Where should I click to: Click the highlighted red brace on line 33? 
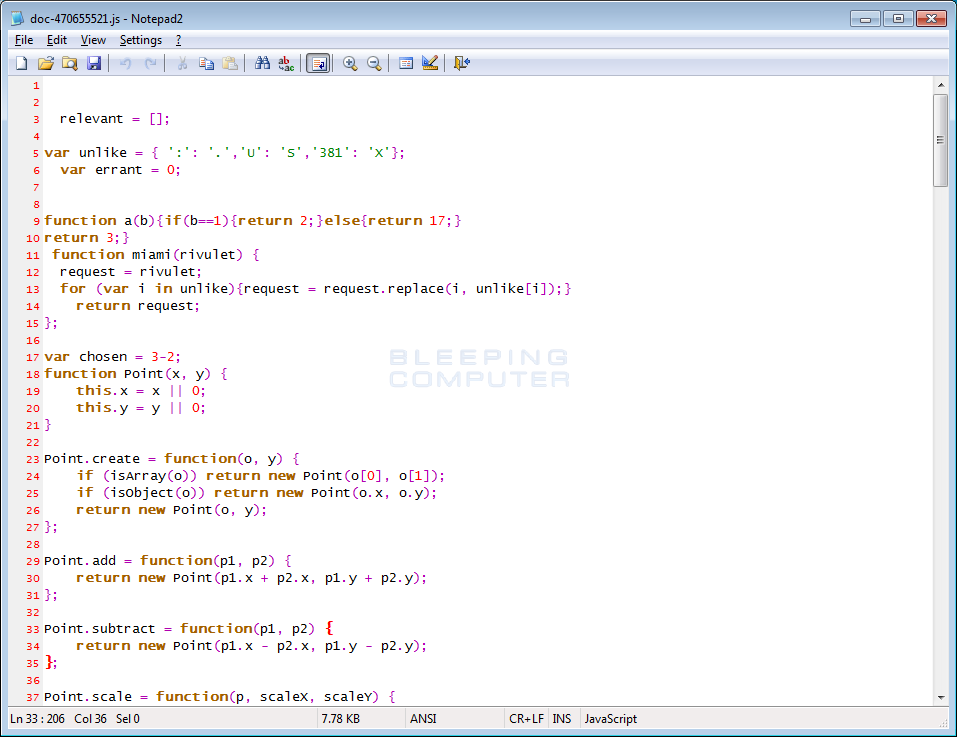(x=330, y=628)
